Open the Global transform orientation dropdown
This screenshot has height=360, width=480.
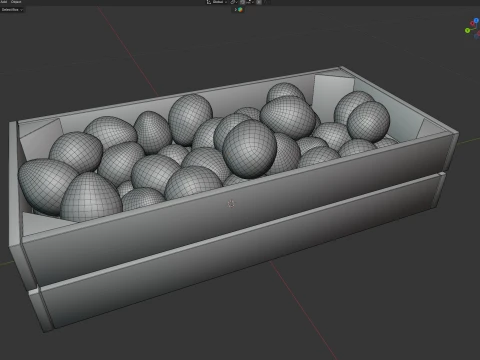click(x=219, y=2)
